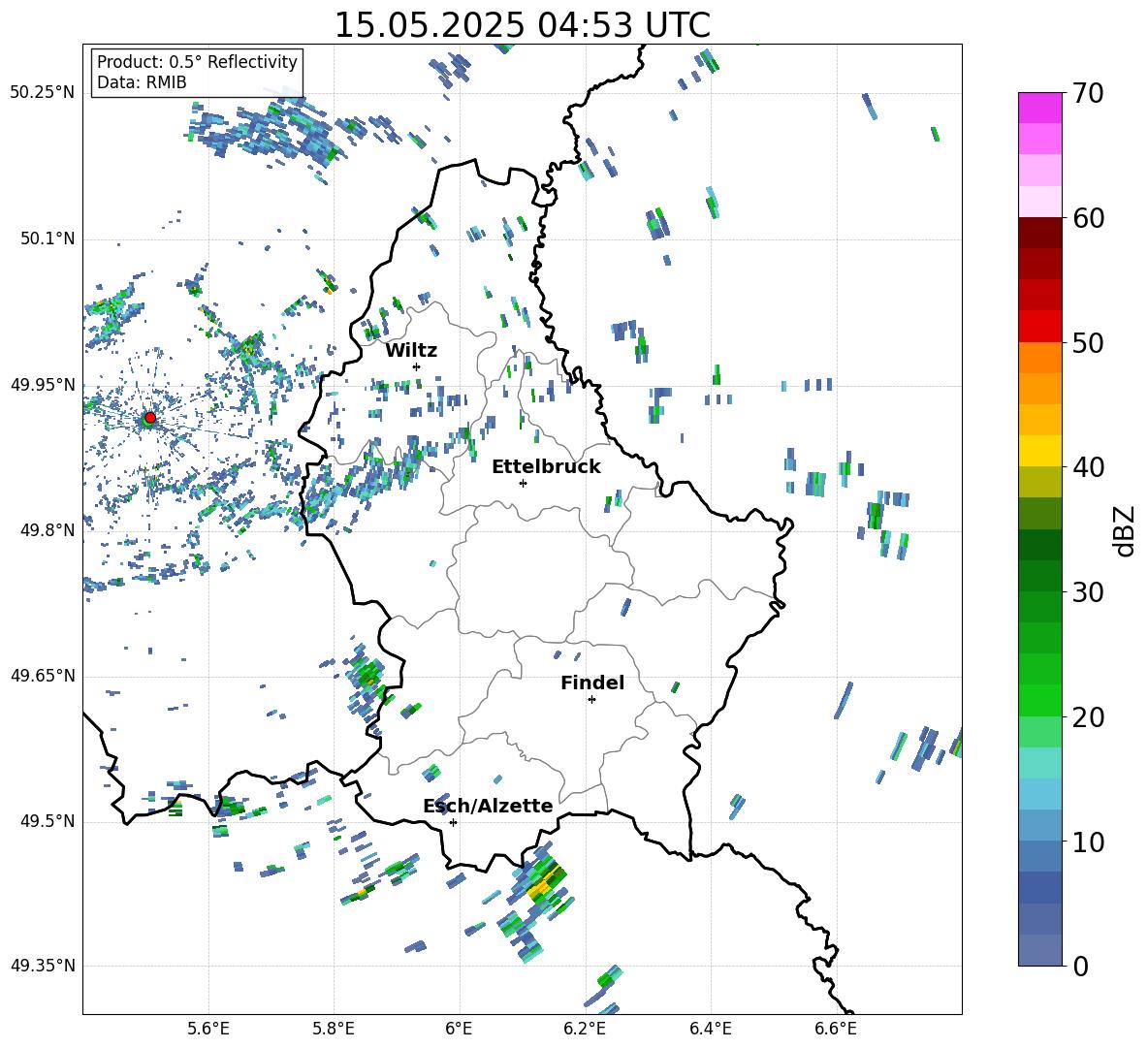This screenshot has height=1048, width=1148.
Task: Click the 15.05.2025 04:53 UTC title
Action: click(522, 25)
